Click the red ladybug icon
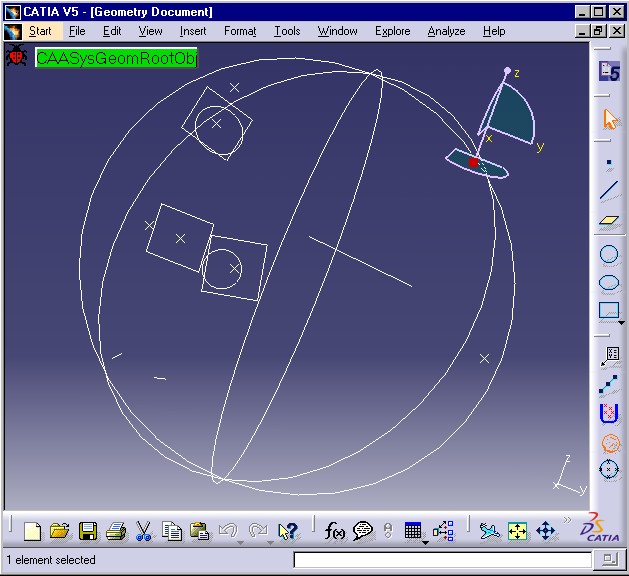Image resolution: width=629 pixels, height=576 pixels. click(x=16, y=56)
